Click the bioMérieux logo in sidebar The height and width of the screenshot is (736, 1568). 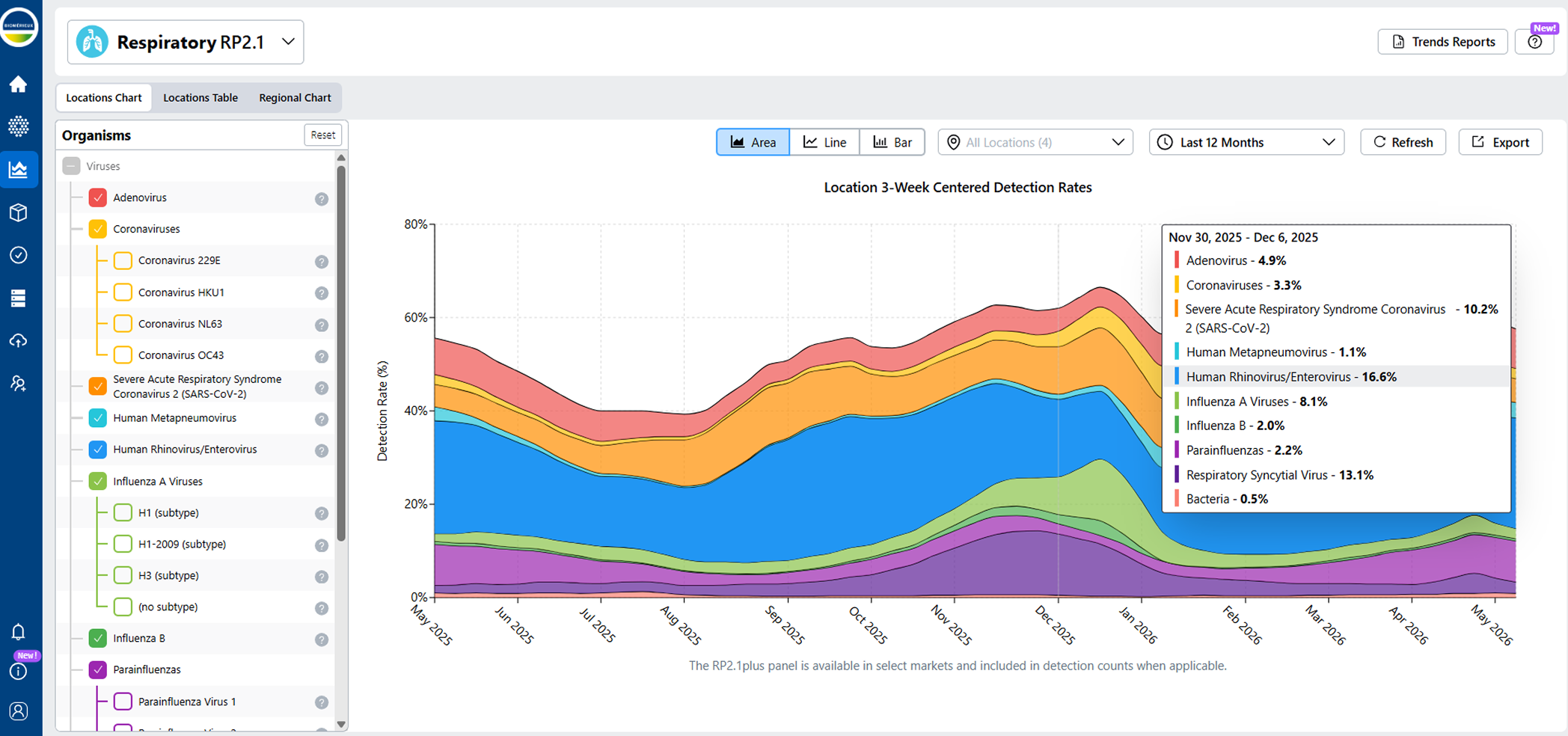(19, 27)
